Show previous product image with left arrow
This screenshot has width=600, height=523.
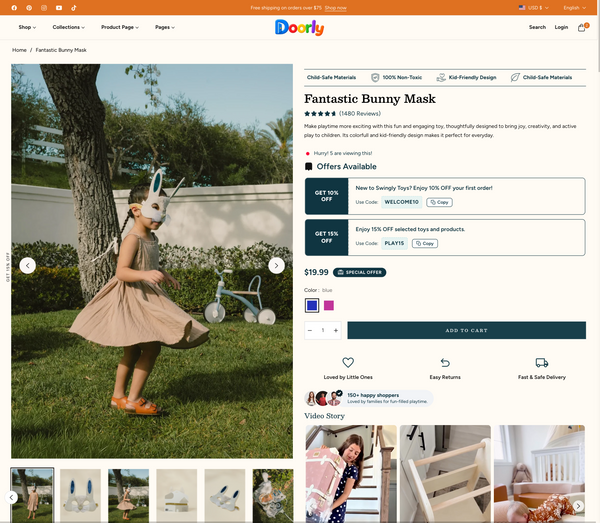click(28, 266)
